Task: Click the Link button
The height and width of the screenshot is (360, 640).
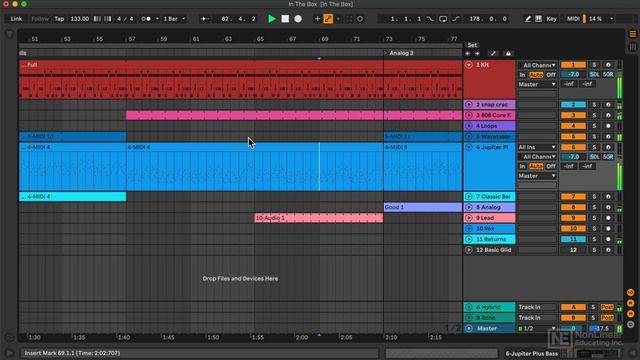Action: click(16, 19)
